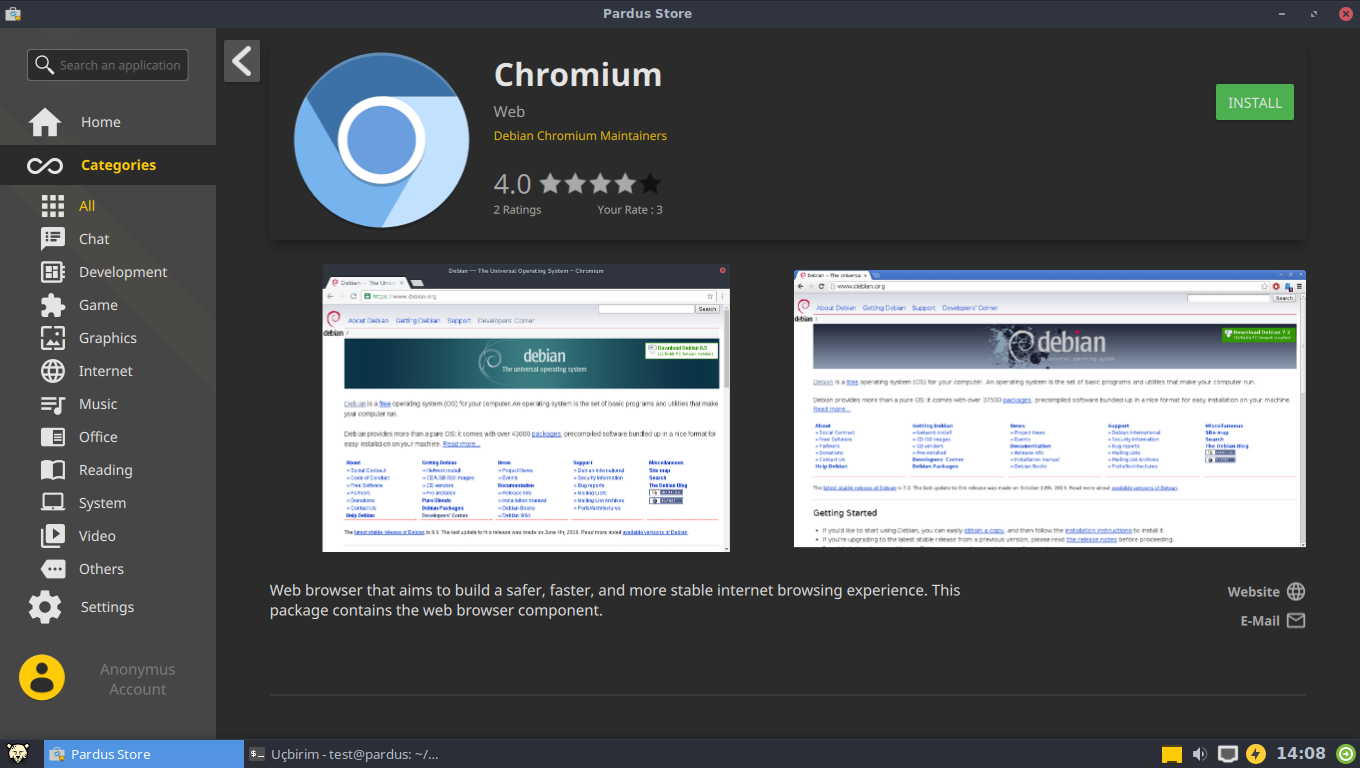The image size is (1360, 768).
Task: Click the Settings gear icon
Action: click(x=45, y=607)
